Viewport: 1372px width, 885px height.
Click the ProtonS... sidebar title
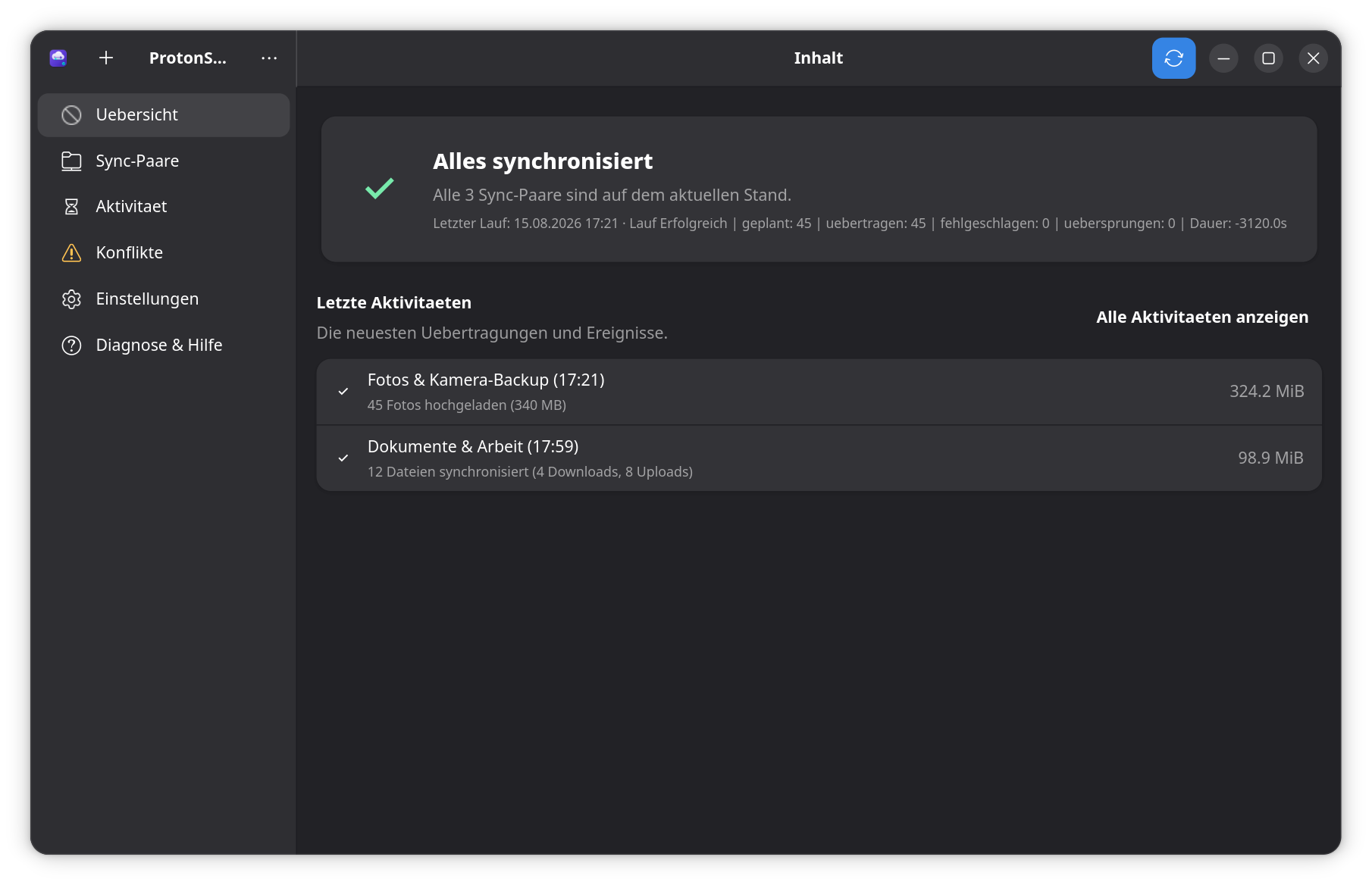188,58
